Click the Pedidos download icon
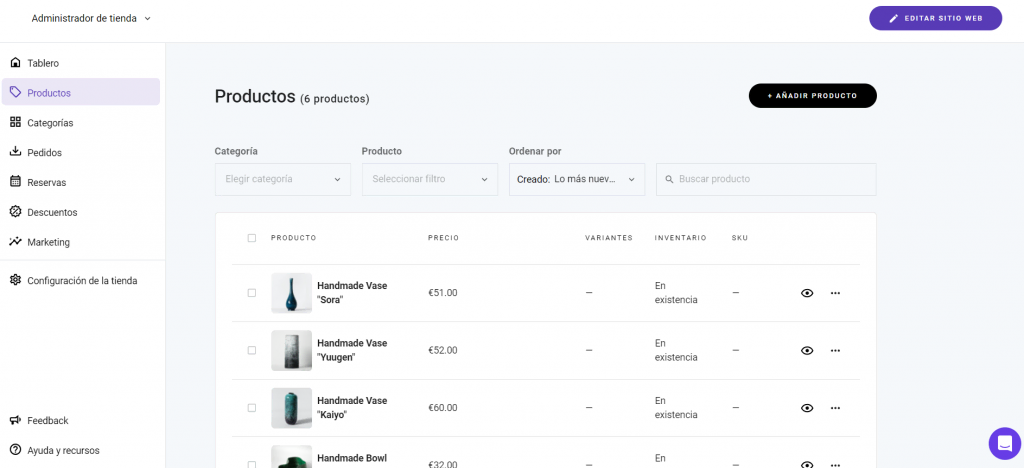Viewport: 1024px width, 468px height. pyautogui.click(x=15, y=152)
